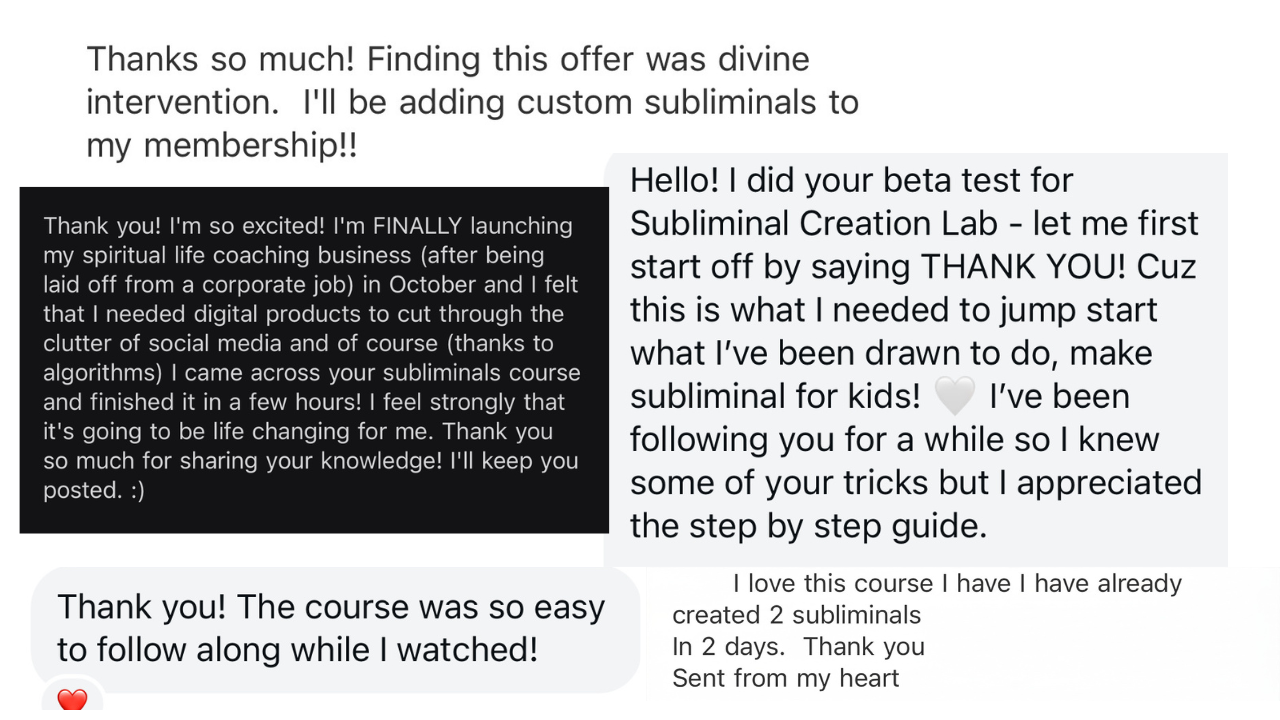This screenshot has height=720, width=1280.
Task: Click 'the step by step guide' line
Action: [808, 526]
